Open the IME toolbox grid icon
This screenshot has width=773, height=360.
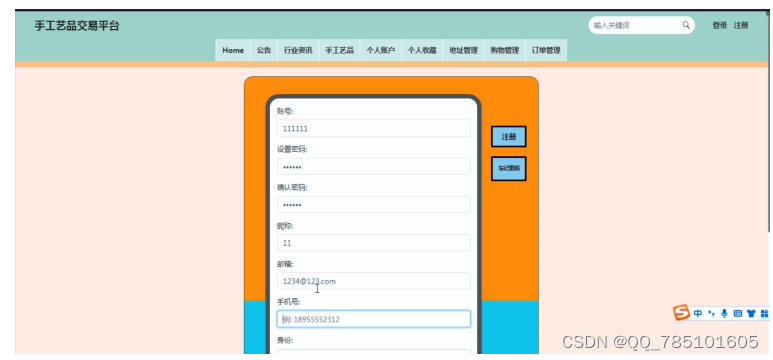764,313
